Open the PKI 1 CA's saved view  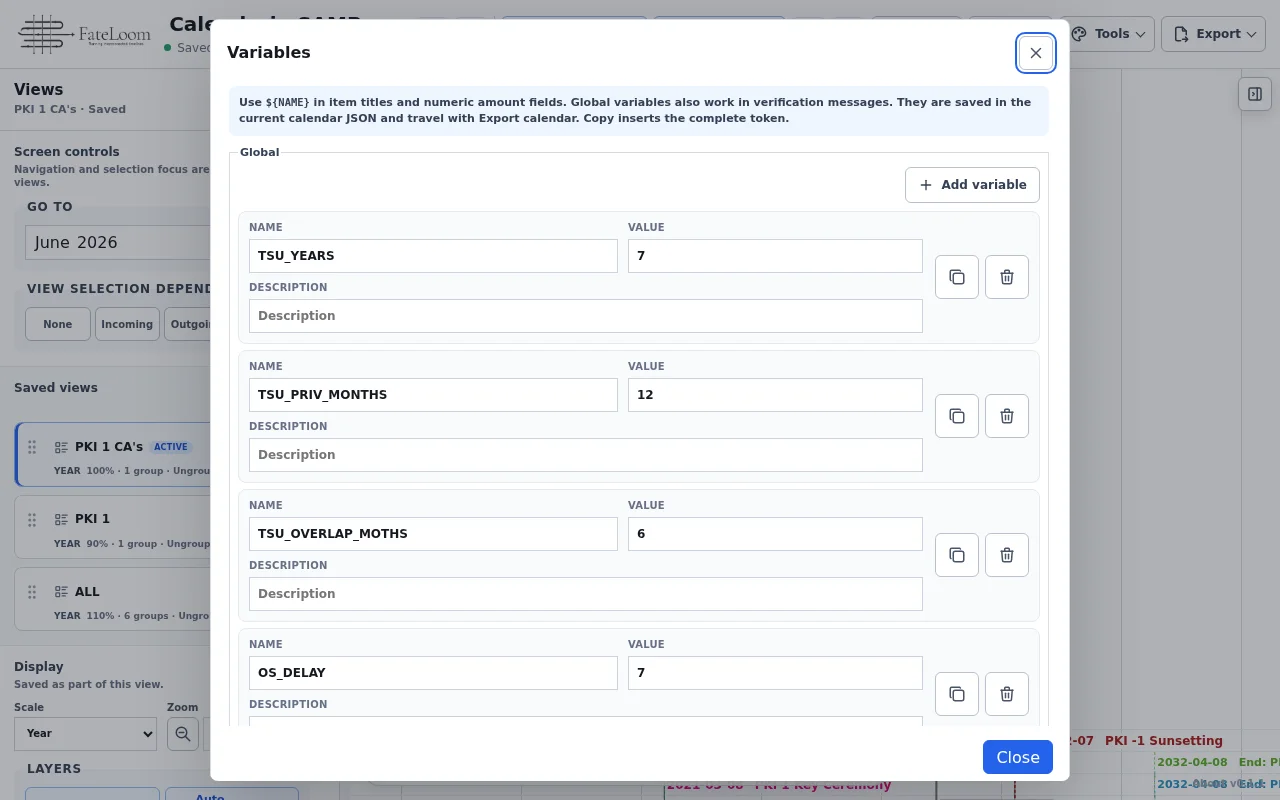114,455
